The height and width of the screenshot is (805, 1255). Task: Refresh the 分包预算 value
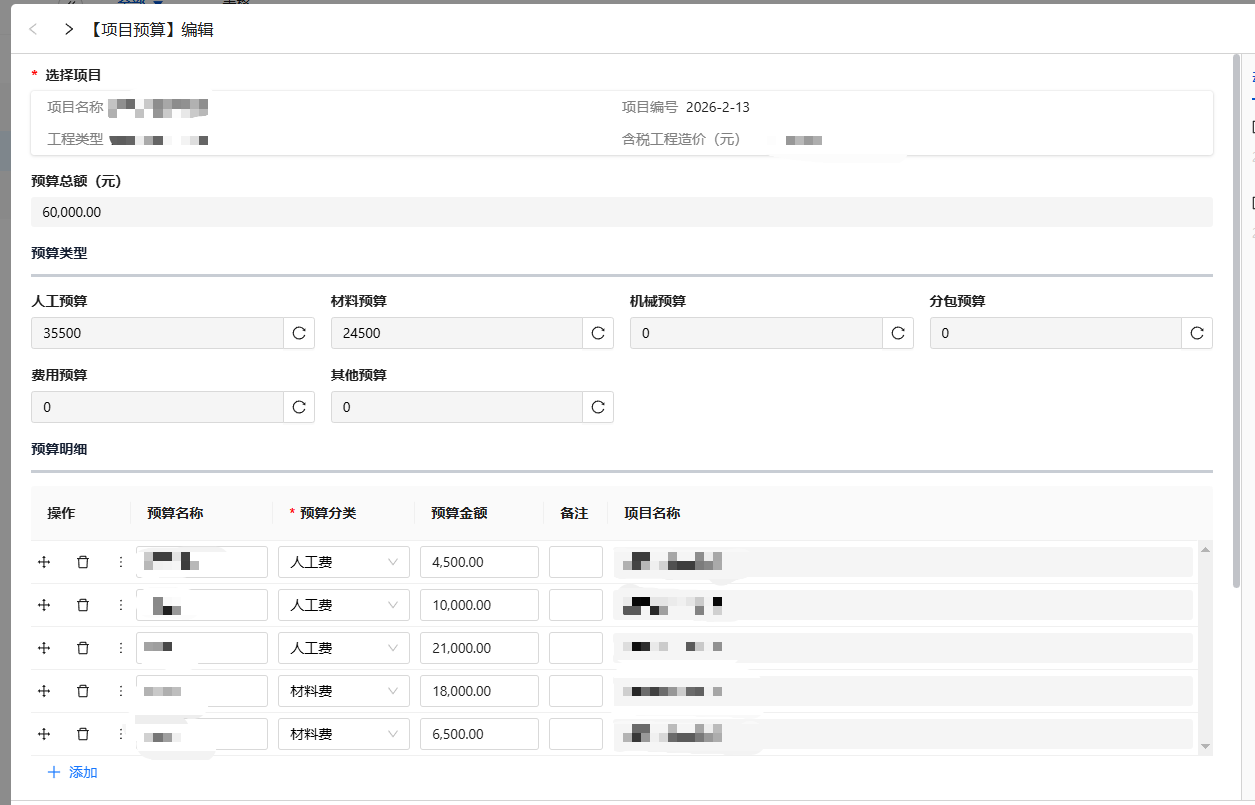click(x=1197, y=333)
